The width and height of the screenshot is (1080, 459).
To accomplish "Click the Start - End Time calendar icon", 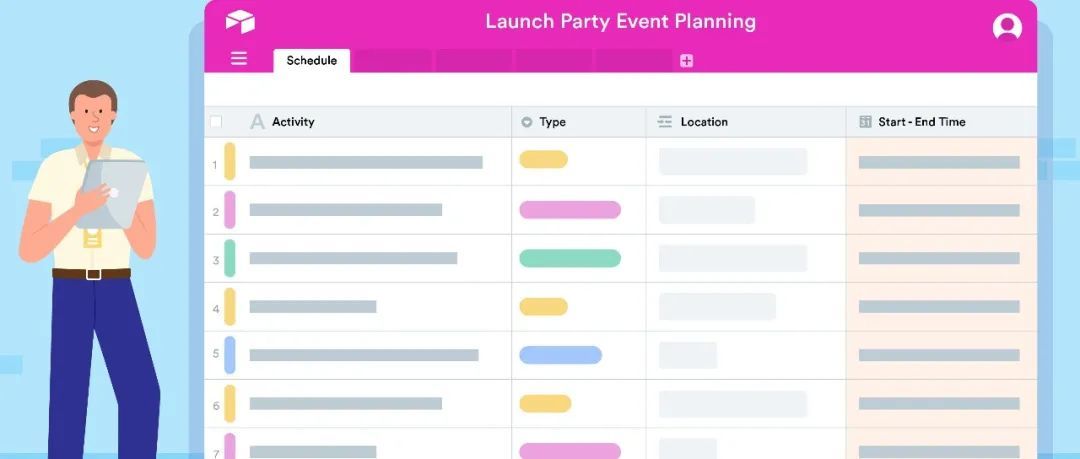I will 865,122.
